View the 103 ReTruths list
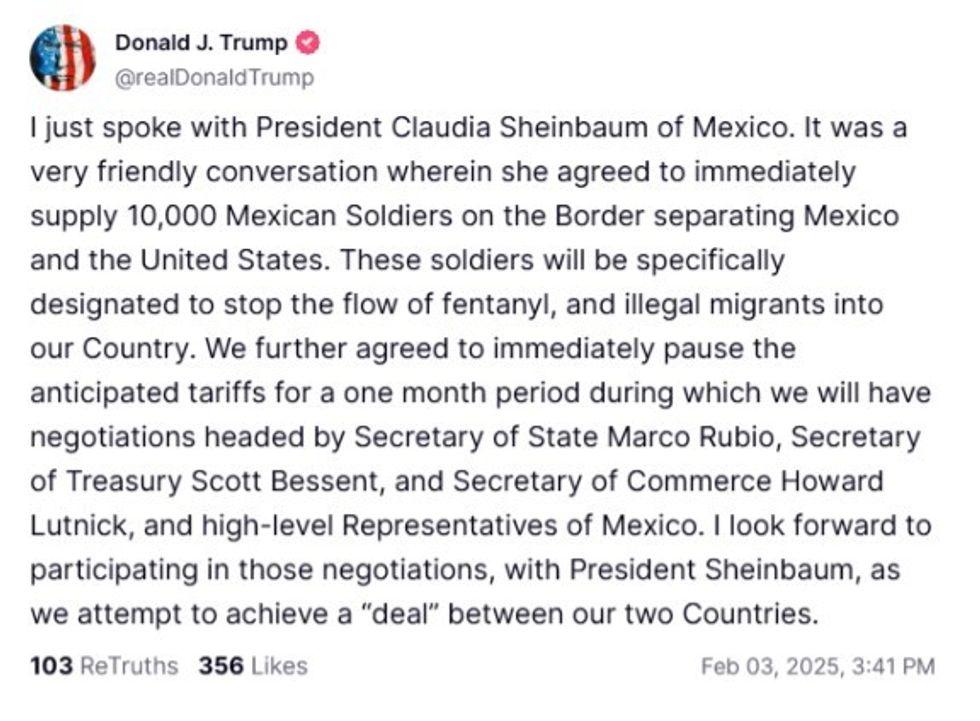This screenshot has height=721, width=980. (x=104, y=665)
